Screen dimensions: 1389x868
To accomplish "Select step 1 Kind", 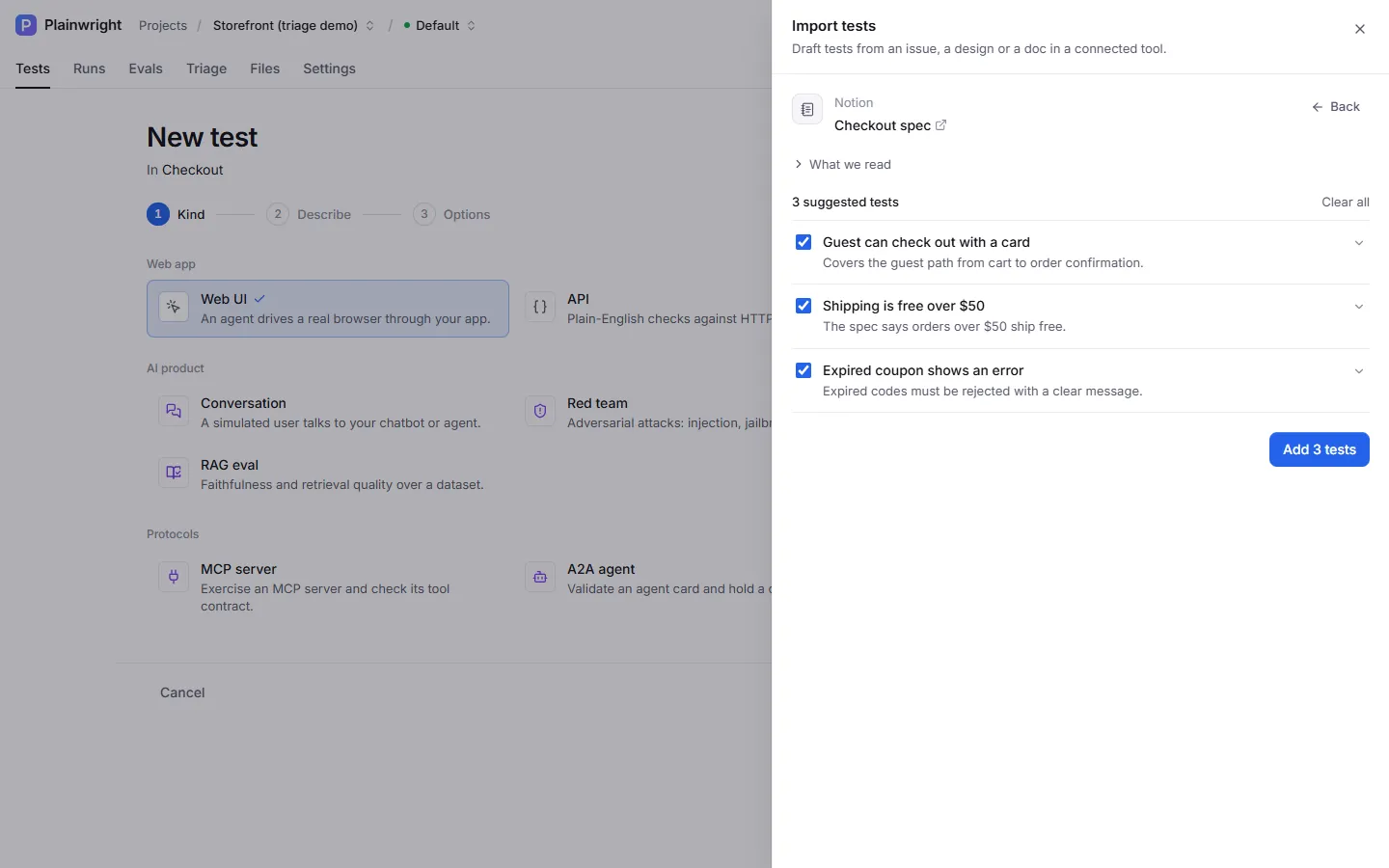I will (x=176, y=214).
